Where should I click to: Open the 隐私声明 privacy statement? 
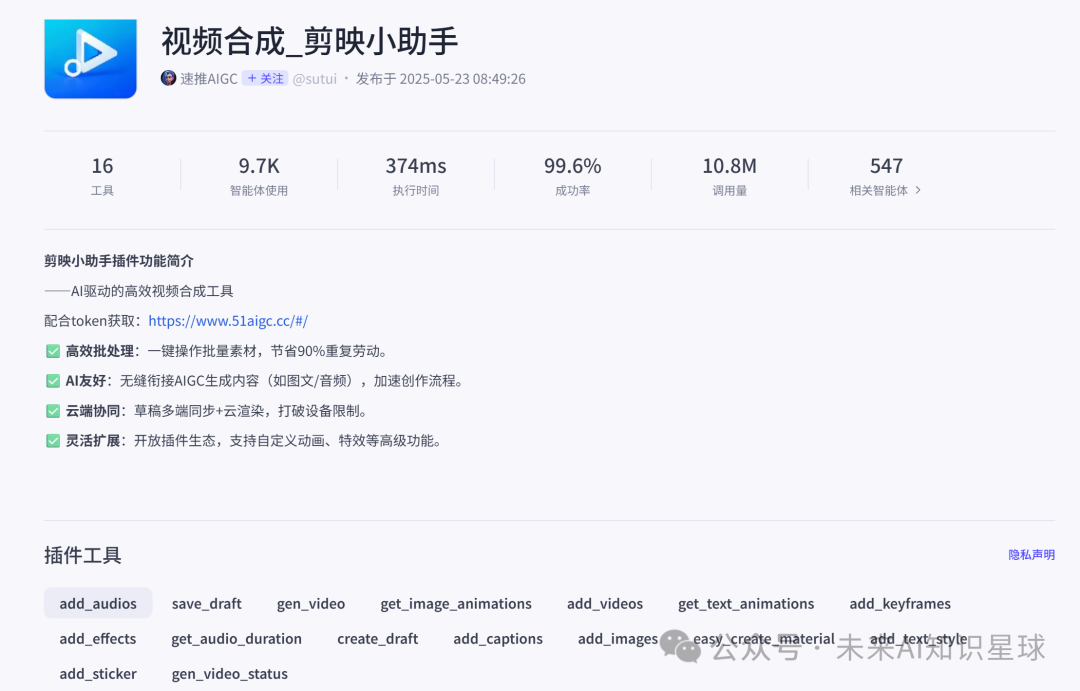point(1031,555)
